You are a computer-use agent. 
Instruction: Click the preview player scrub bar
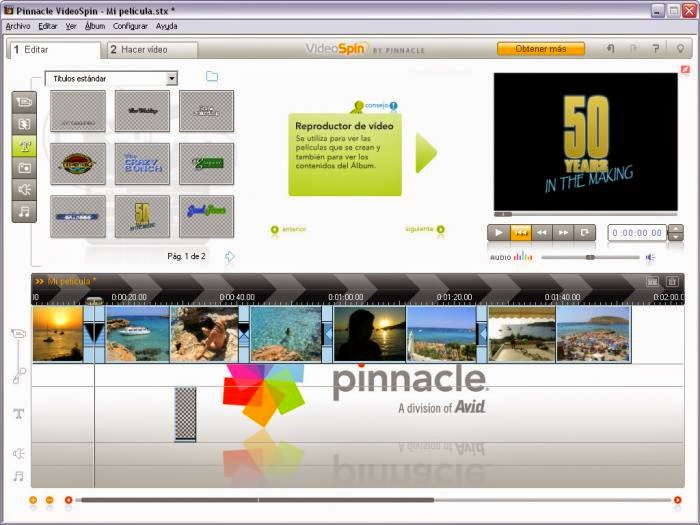point(586,214)
